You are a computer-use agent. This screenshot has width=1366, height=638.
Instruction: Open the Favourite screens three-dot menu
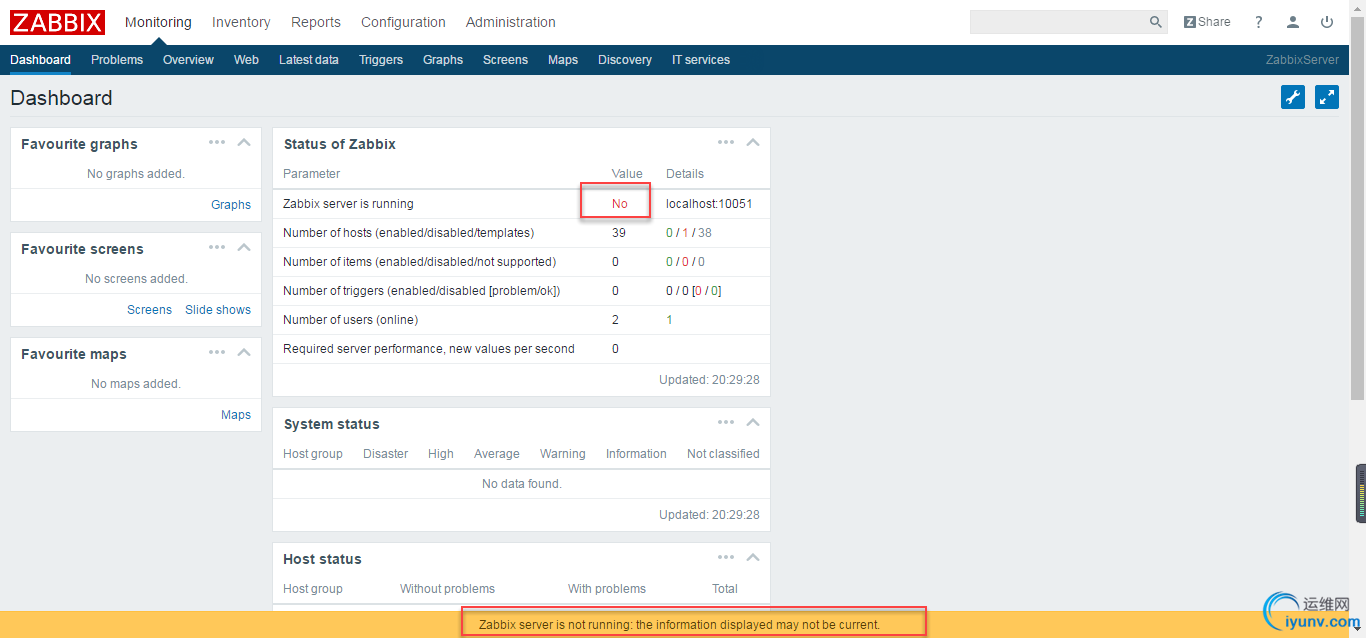(x=217, y=247)
